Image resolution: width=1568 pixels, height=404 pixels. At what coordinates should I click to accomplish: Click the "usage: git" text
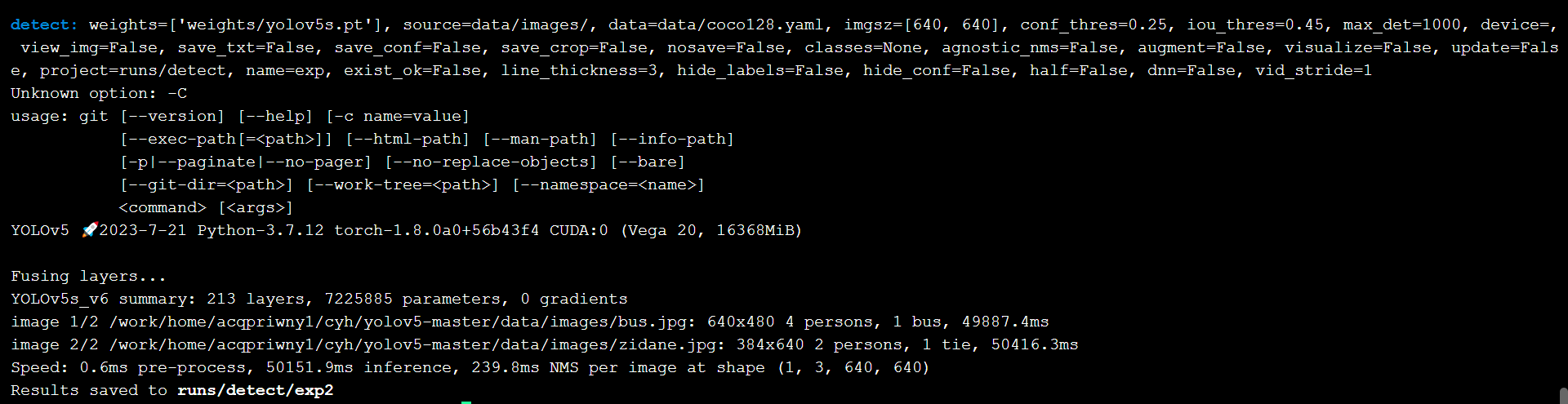point(59,117)
